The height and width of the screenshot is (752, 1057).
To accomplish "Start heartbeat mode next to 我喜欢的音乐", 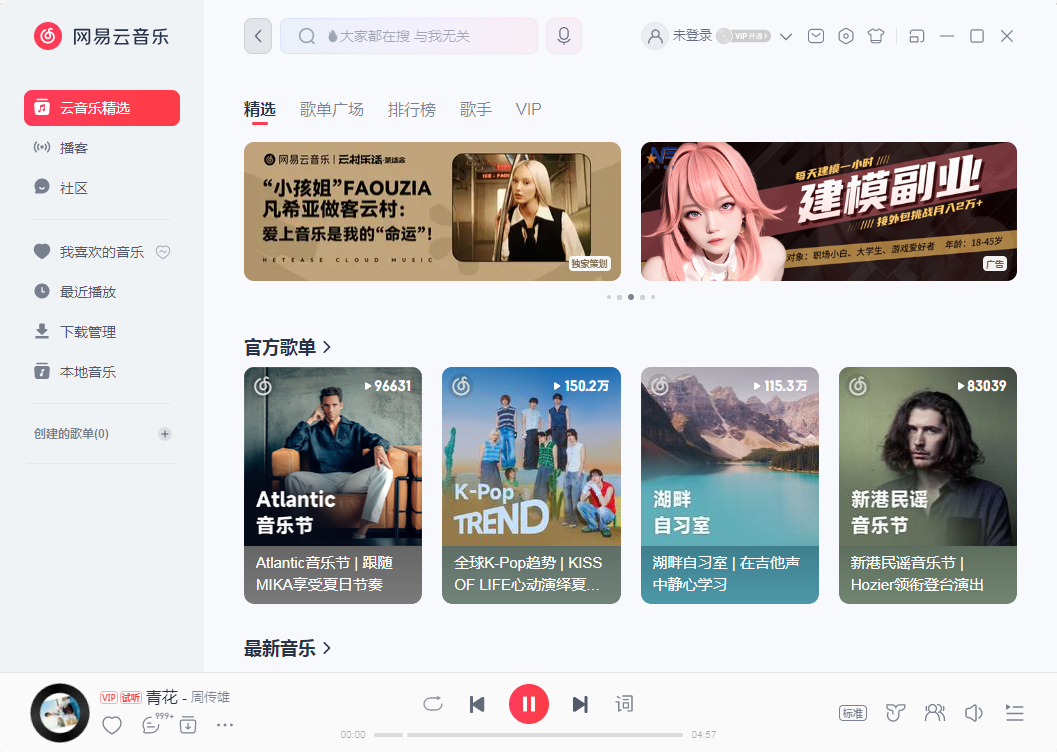I will [163, 252].
